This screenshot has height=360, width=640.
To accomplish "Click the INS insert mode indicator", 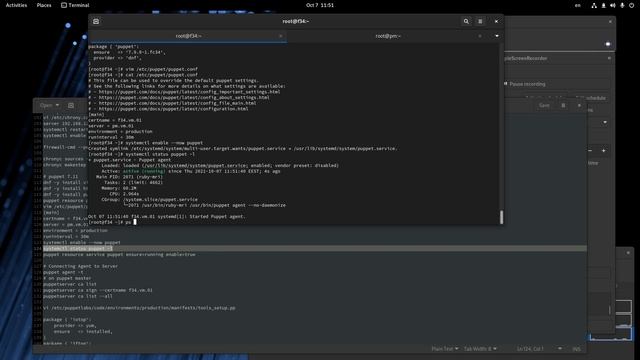I will click(x=576, y=349).
